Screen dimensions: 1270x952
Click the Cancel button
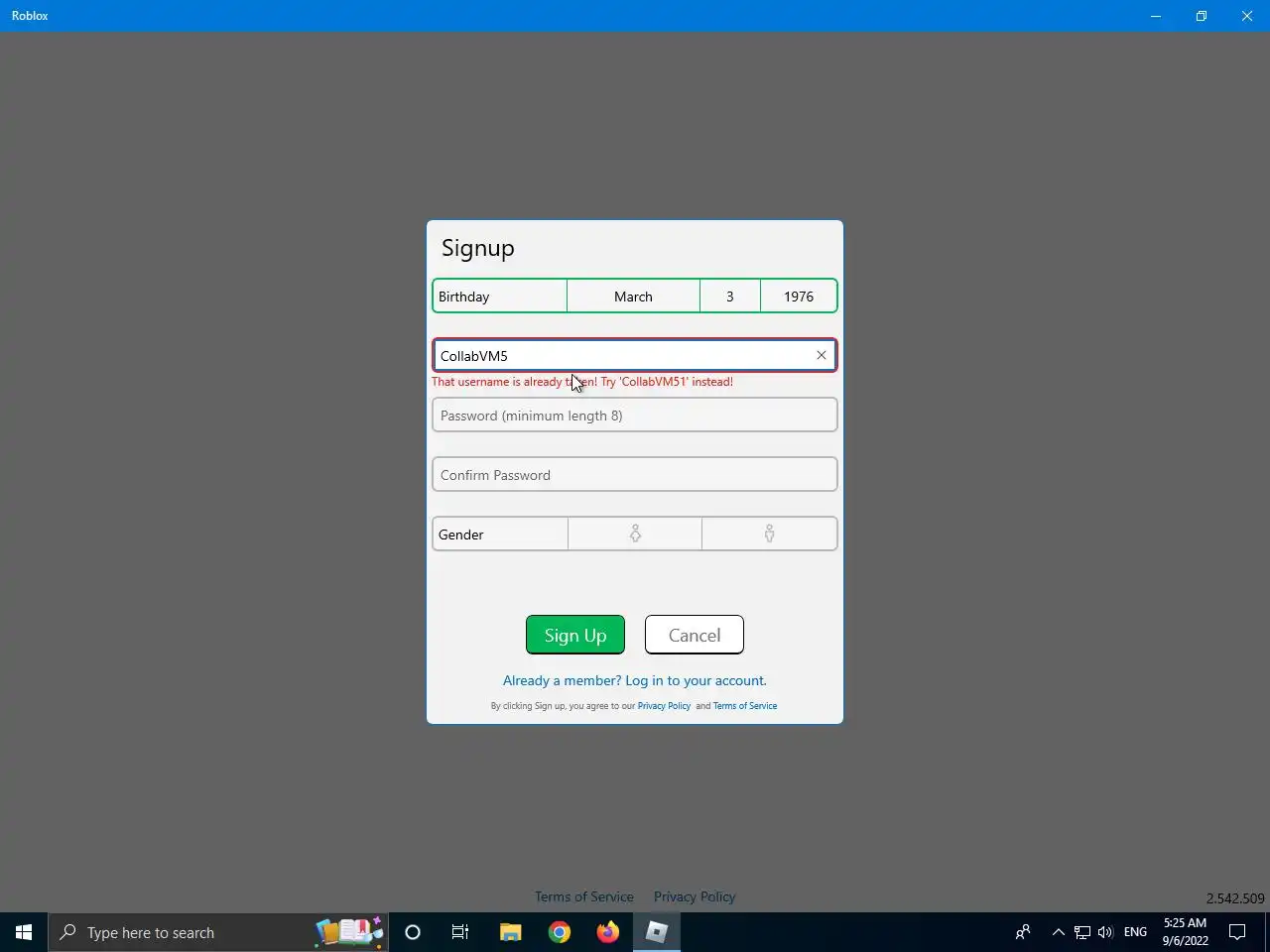pyautogui.click(x=695, y=635)
